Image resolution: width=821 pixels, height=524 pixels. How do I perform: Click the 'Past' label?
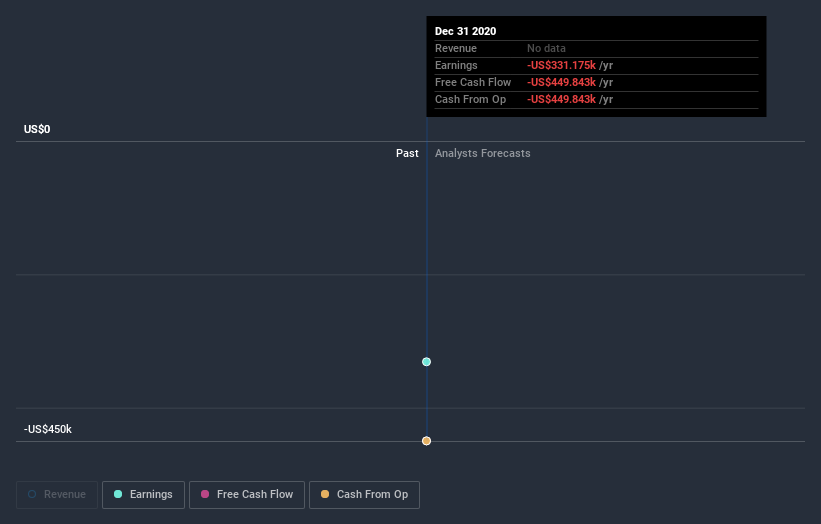(407, 153)
